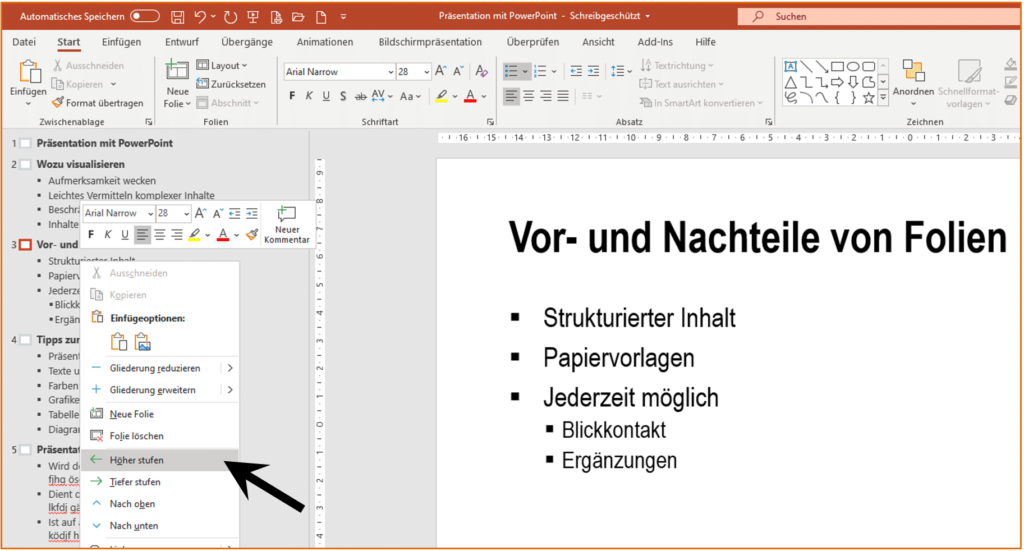Screen dimensions: 1024x551
Task: Click the Save disk icon in title bar
Action: (178, 16)
